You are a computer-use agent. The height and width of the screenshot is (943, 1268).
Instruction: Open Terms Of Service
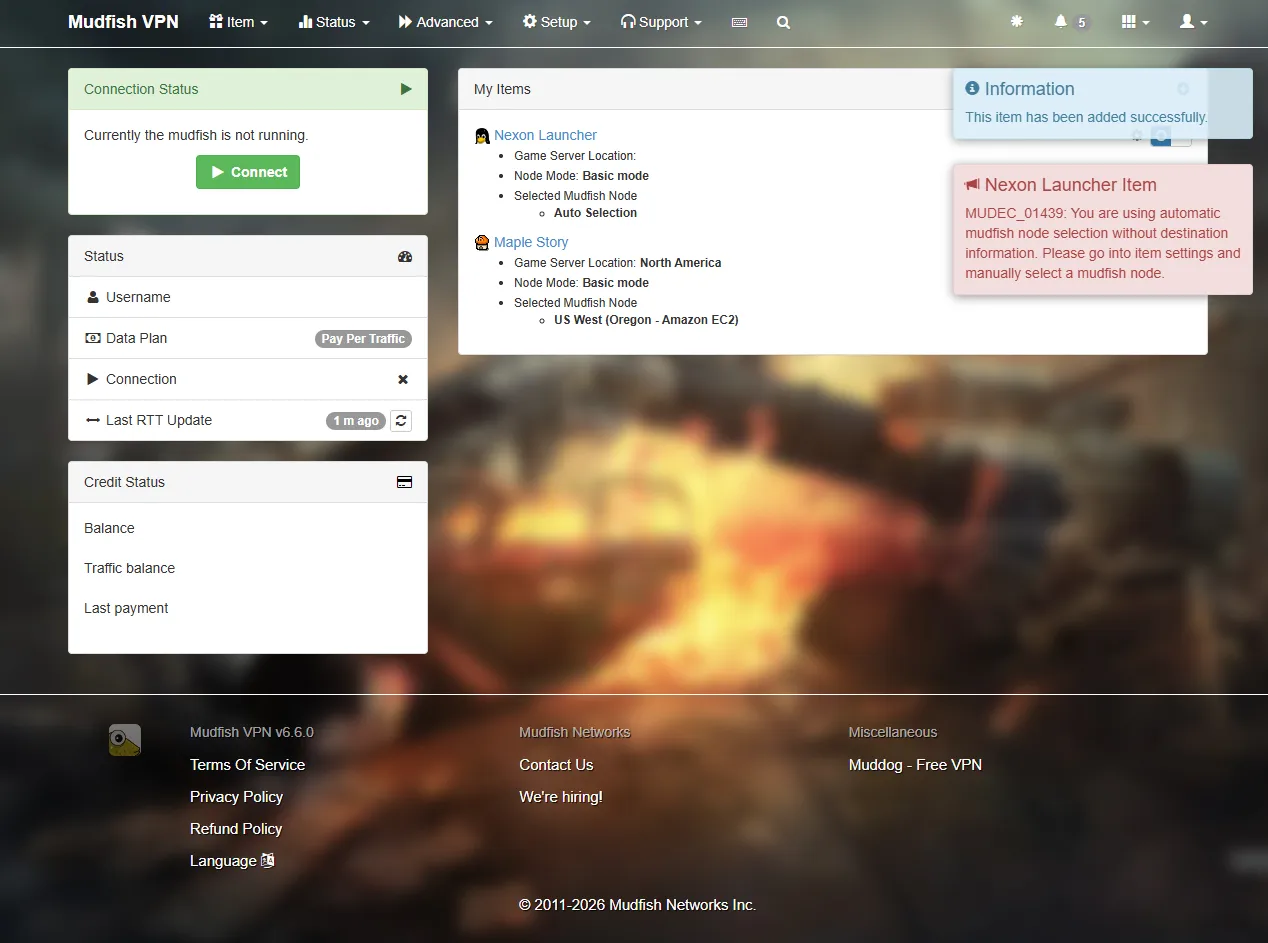pyautogui.click(x=247, y=765)
